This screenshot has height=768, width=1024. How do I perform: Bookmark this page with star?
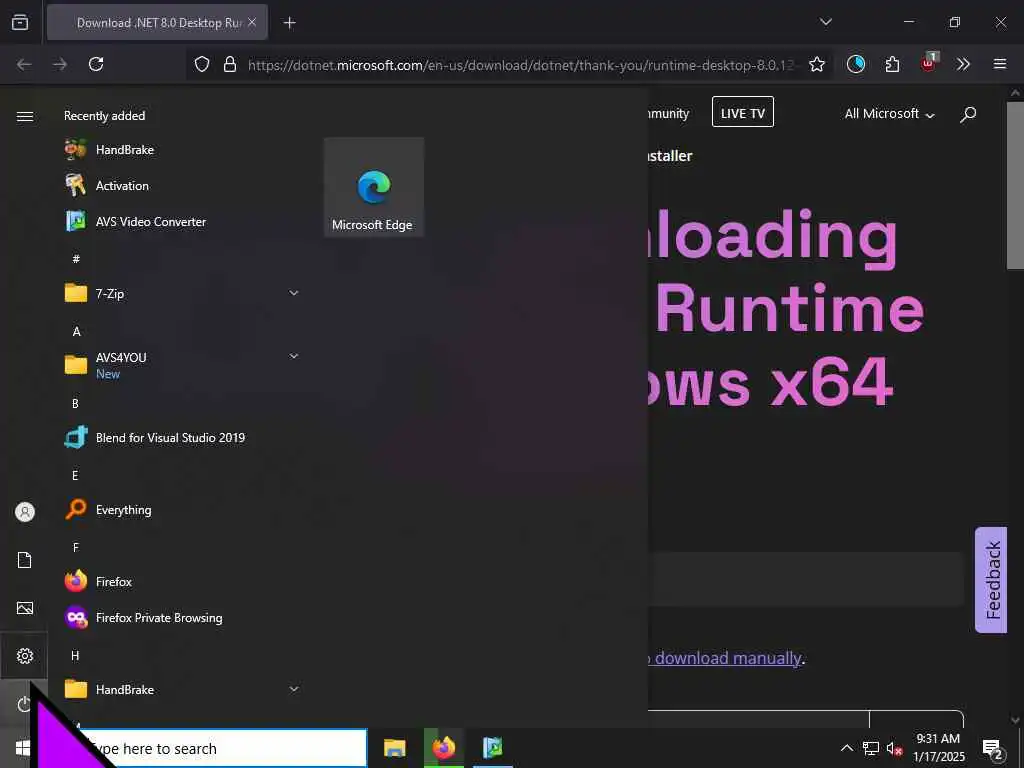(x=816, y=64)
